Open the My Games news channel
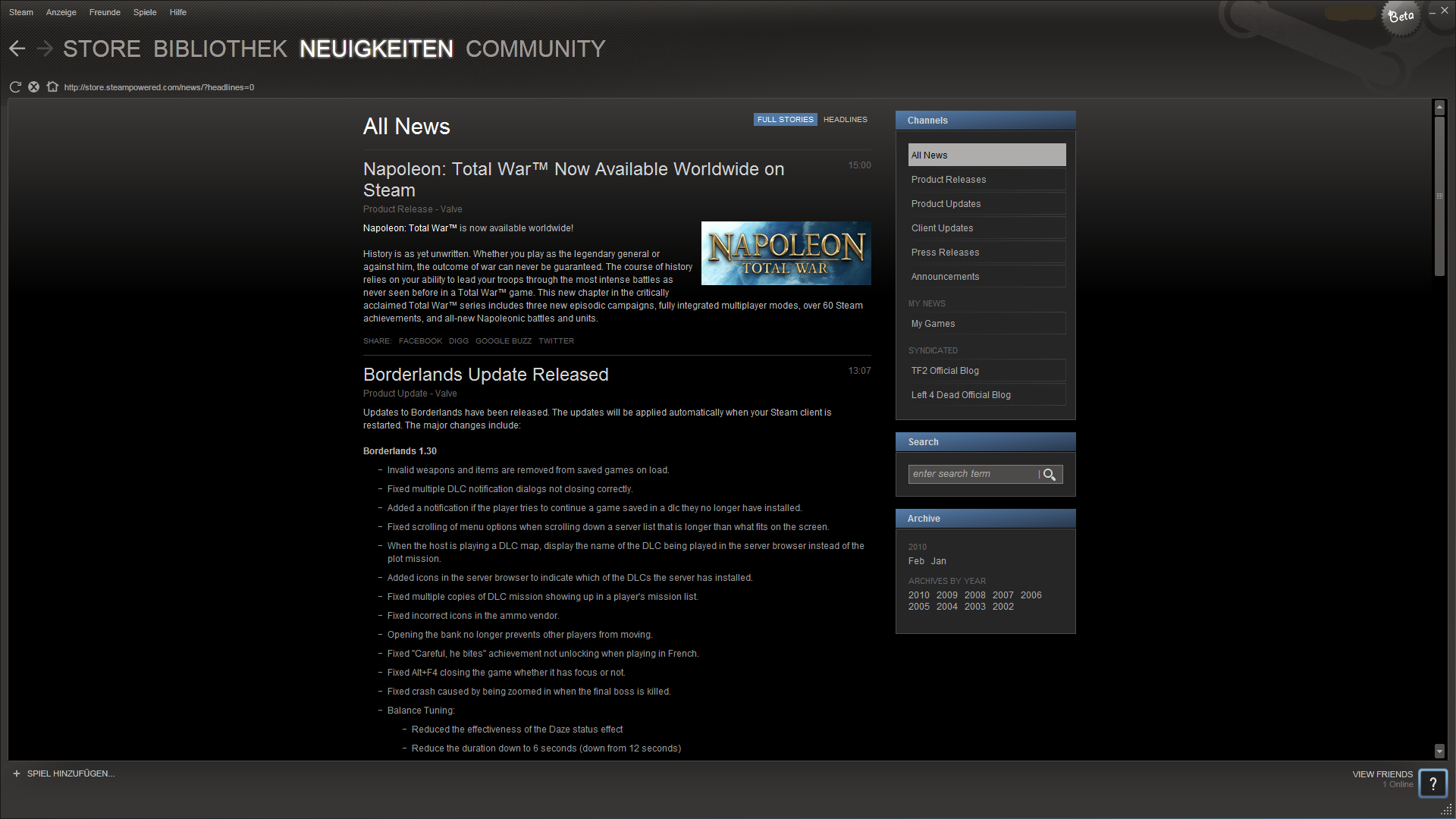 click(x=987, y=324)
